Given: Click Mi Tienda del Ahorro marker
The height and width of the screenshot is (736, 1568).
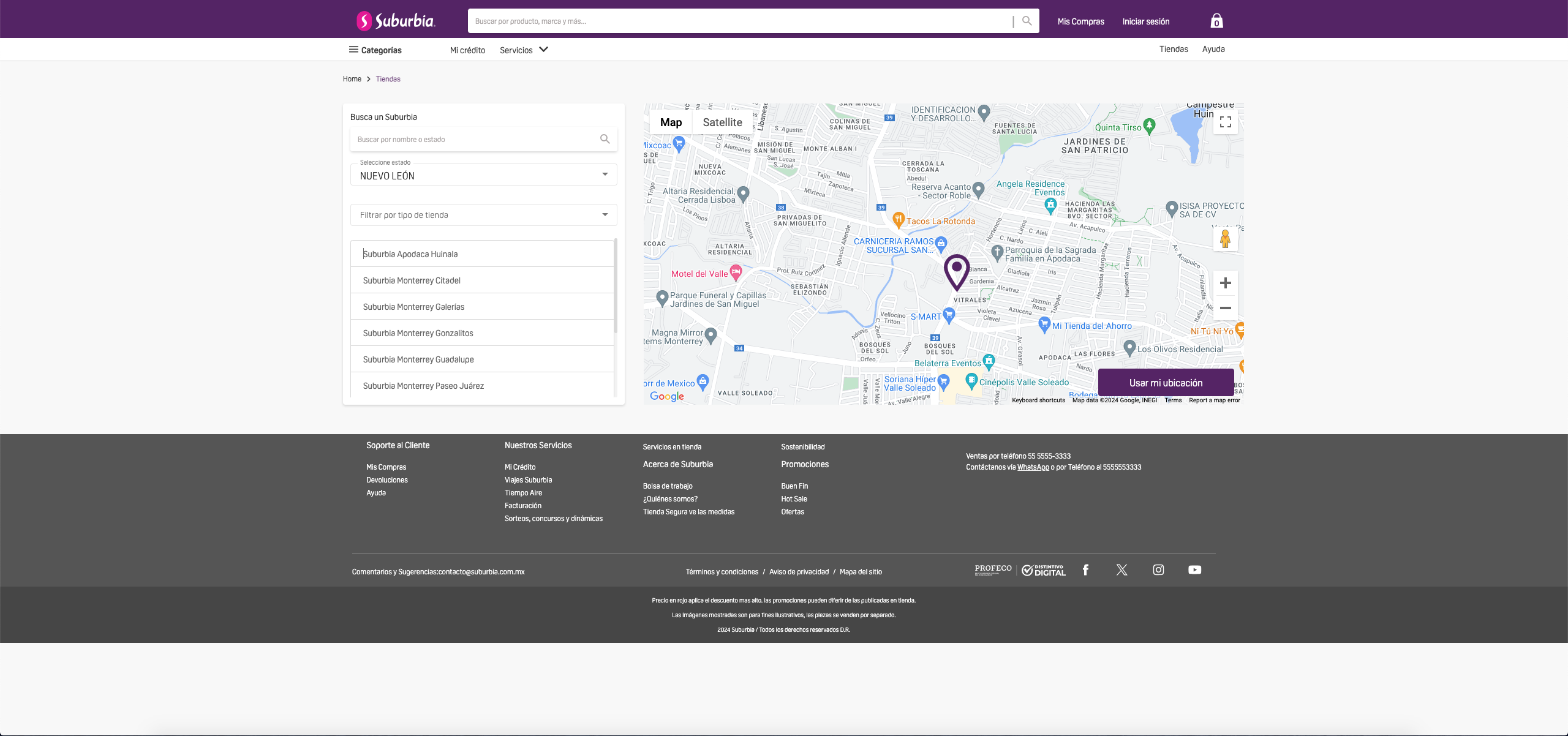Looking at the screenshot, I should click(x=1044, y=325).
